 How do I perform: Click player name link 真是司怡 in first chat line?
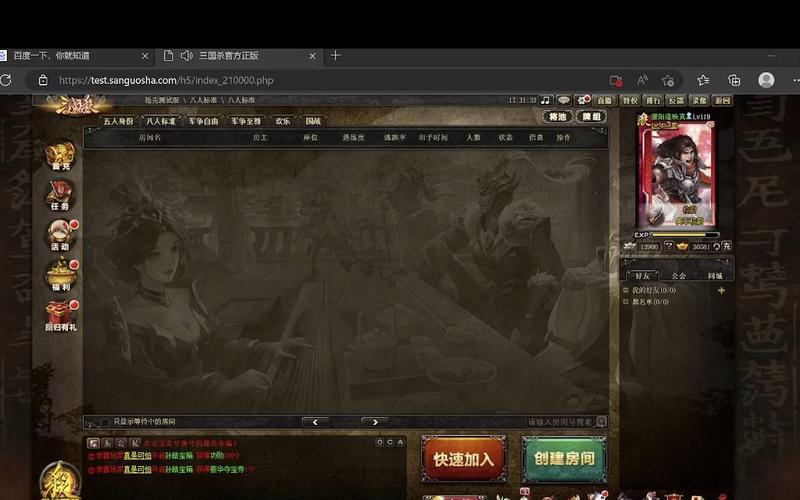click(137, 456)
